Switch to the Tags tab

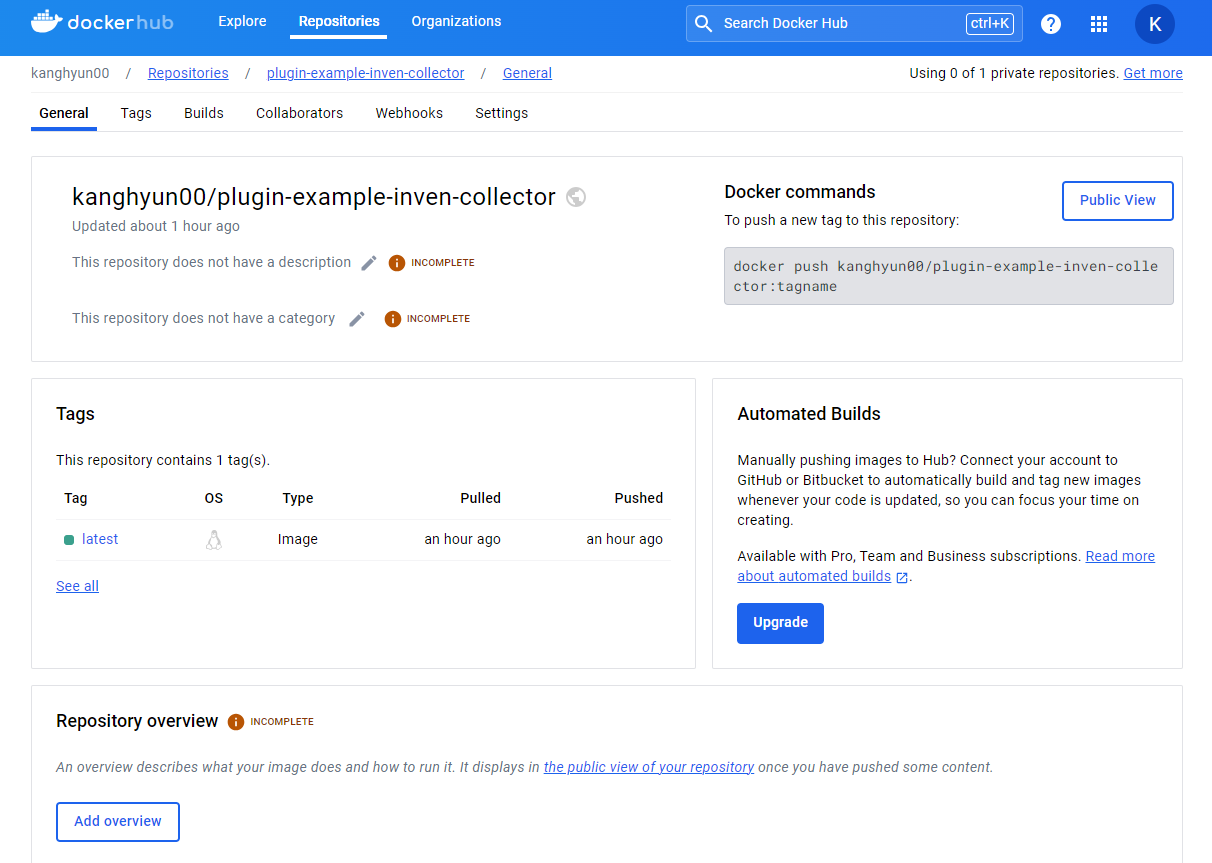coord(136,113)
